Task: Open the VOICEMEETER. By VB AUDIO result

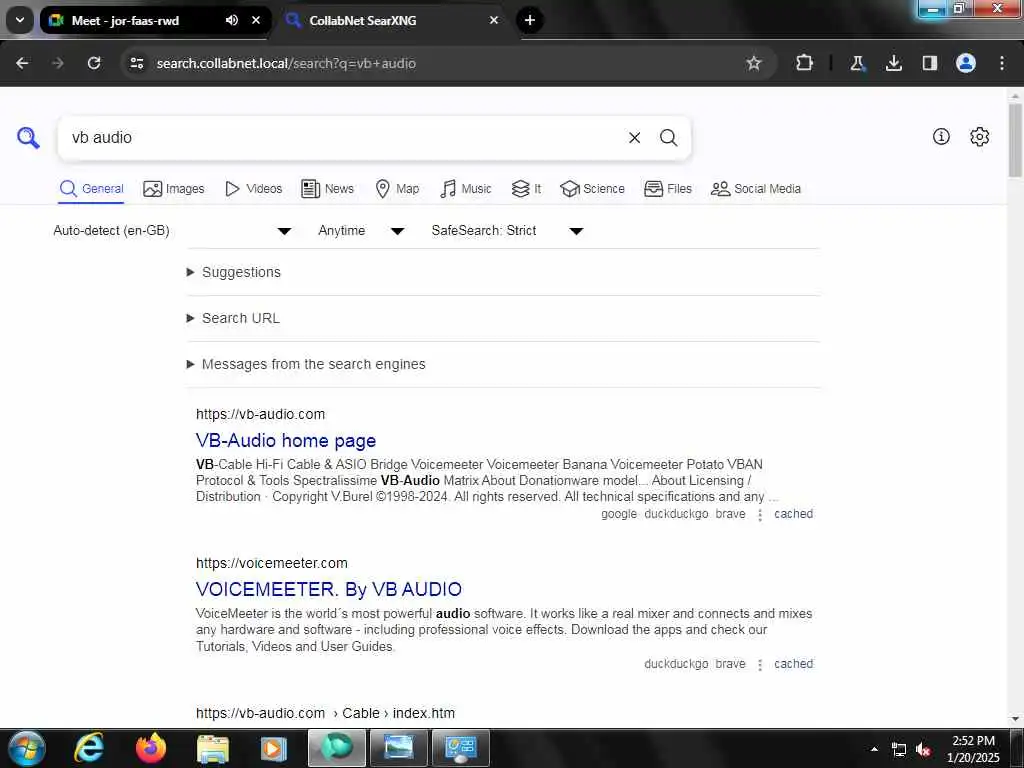Action: click(x=328, y=589)
